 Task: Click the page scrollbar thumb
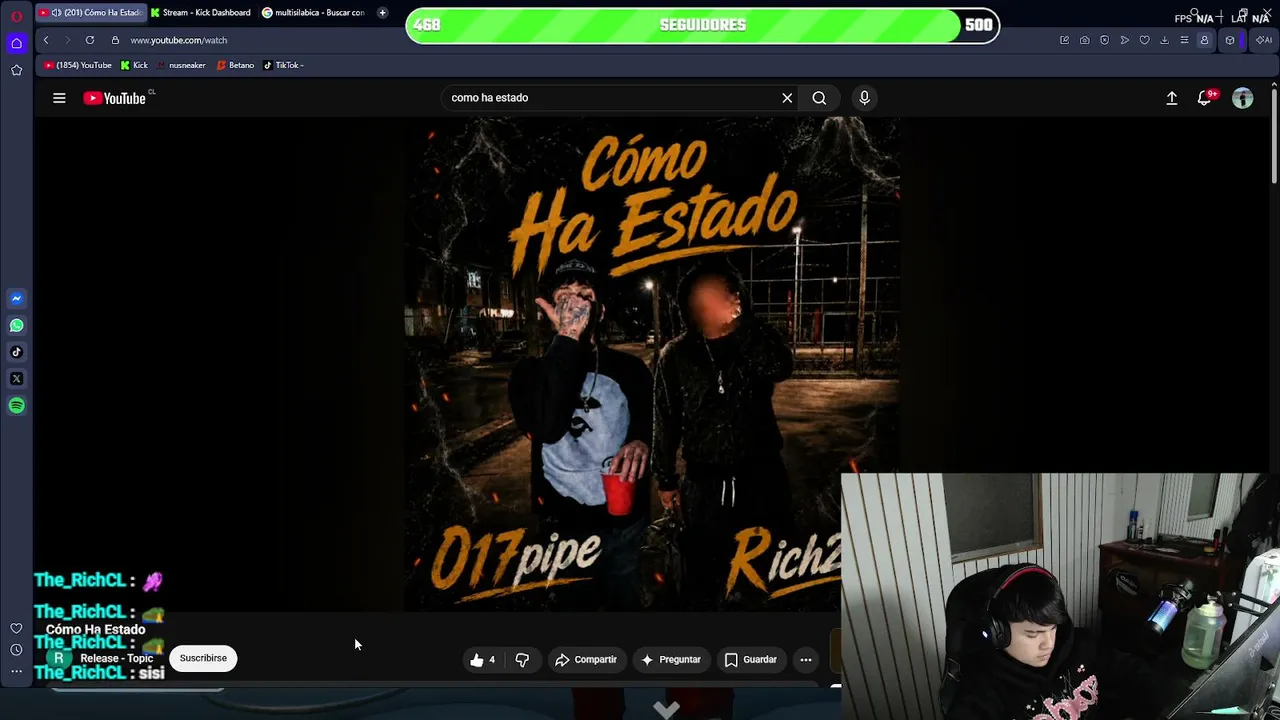pyautogui.click(x=1274, y=134)
